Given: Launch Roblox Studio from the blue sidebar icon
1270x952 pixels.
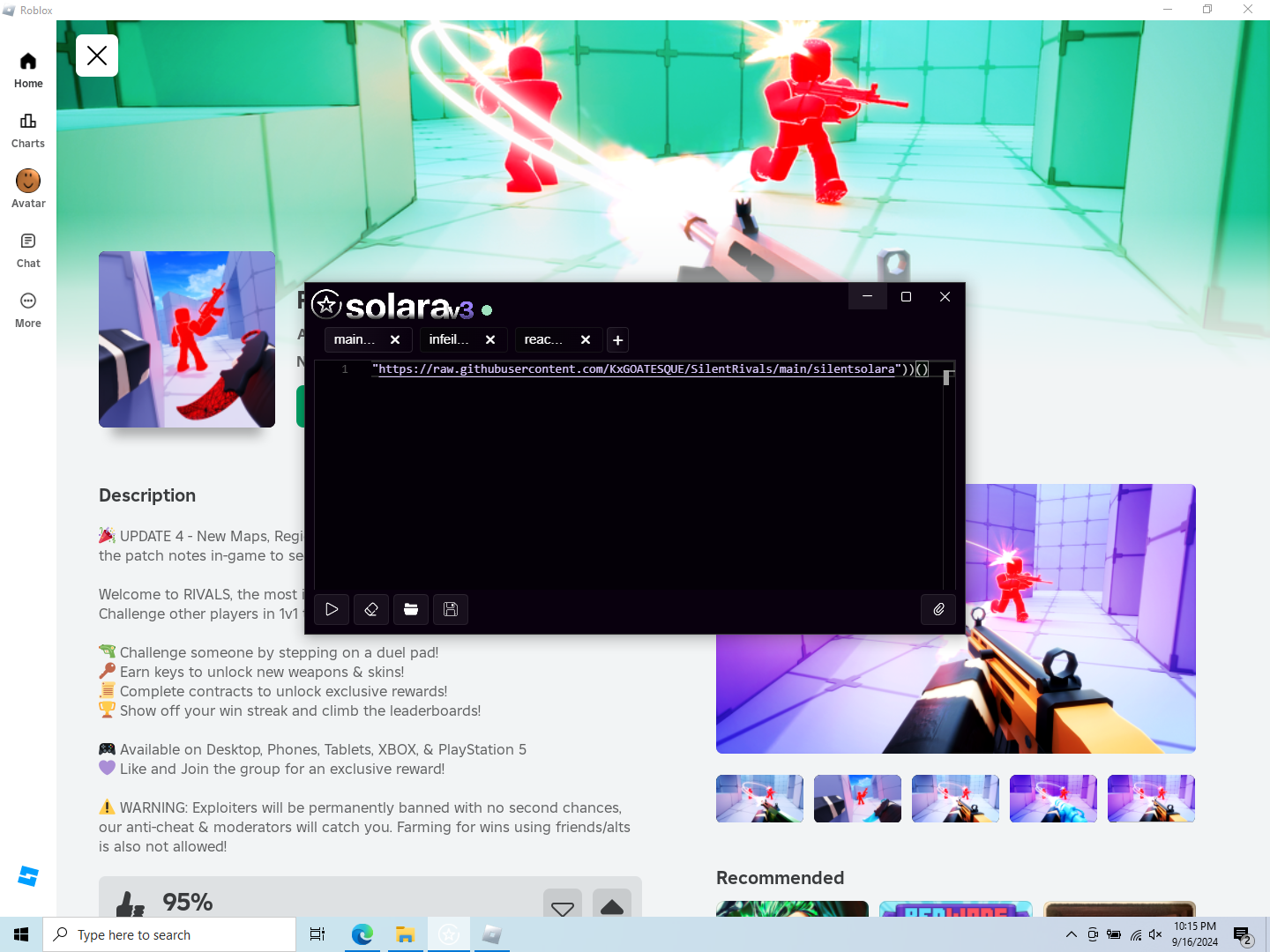Looking at the screenshot, I should coord(28,876).
